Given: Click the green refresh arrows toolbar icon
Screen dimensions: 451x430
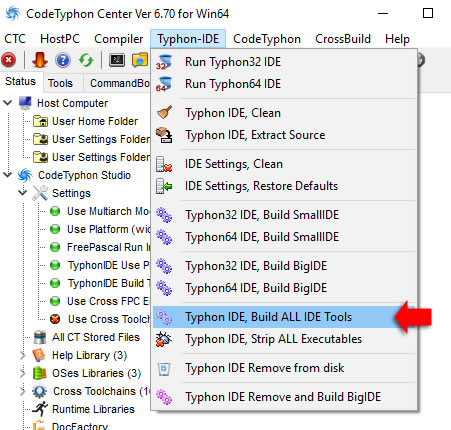Looking at the screenshot, I should [86, 60].
